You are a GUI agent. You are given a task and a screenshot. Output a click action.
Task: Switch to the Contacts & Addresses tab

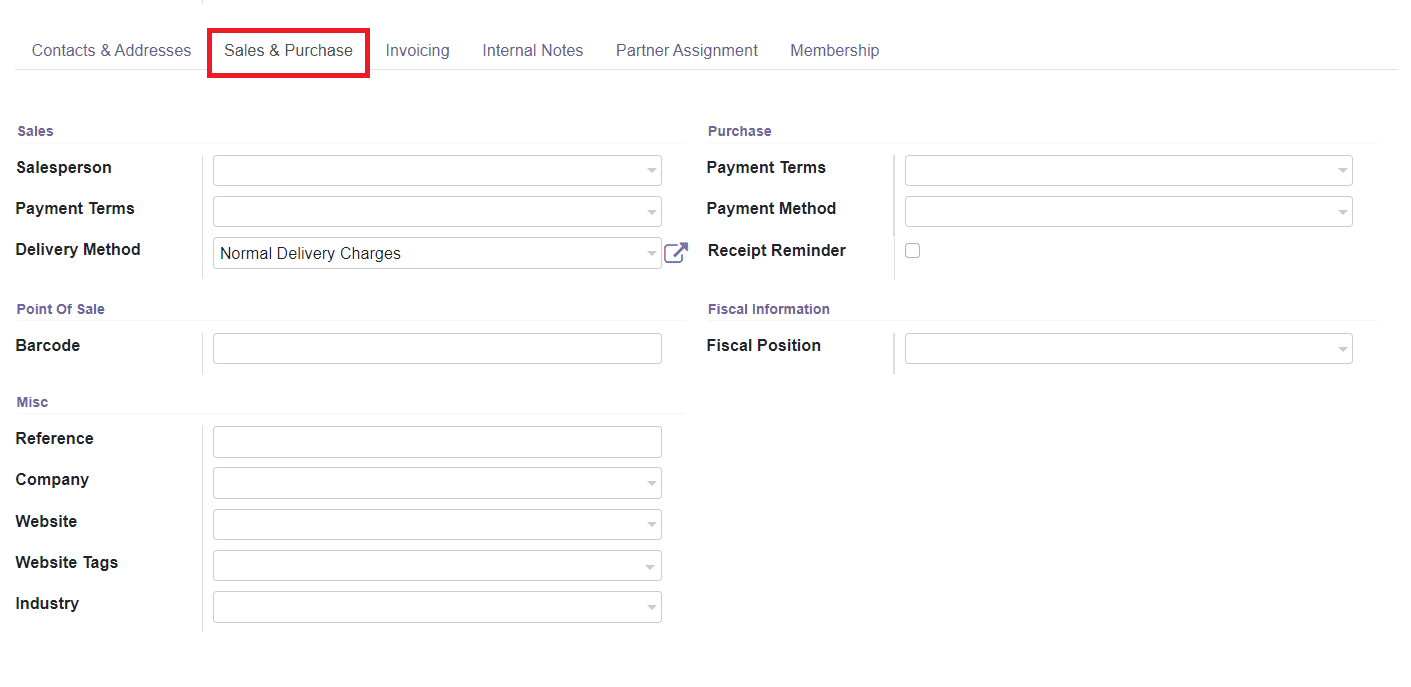coord(111,50)
